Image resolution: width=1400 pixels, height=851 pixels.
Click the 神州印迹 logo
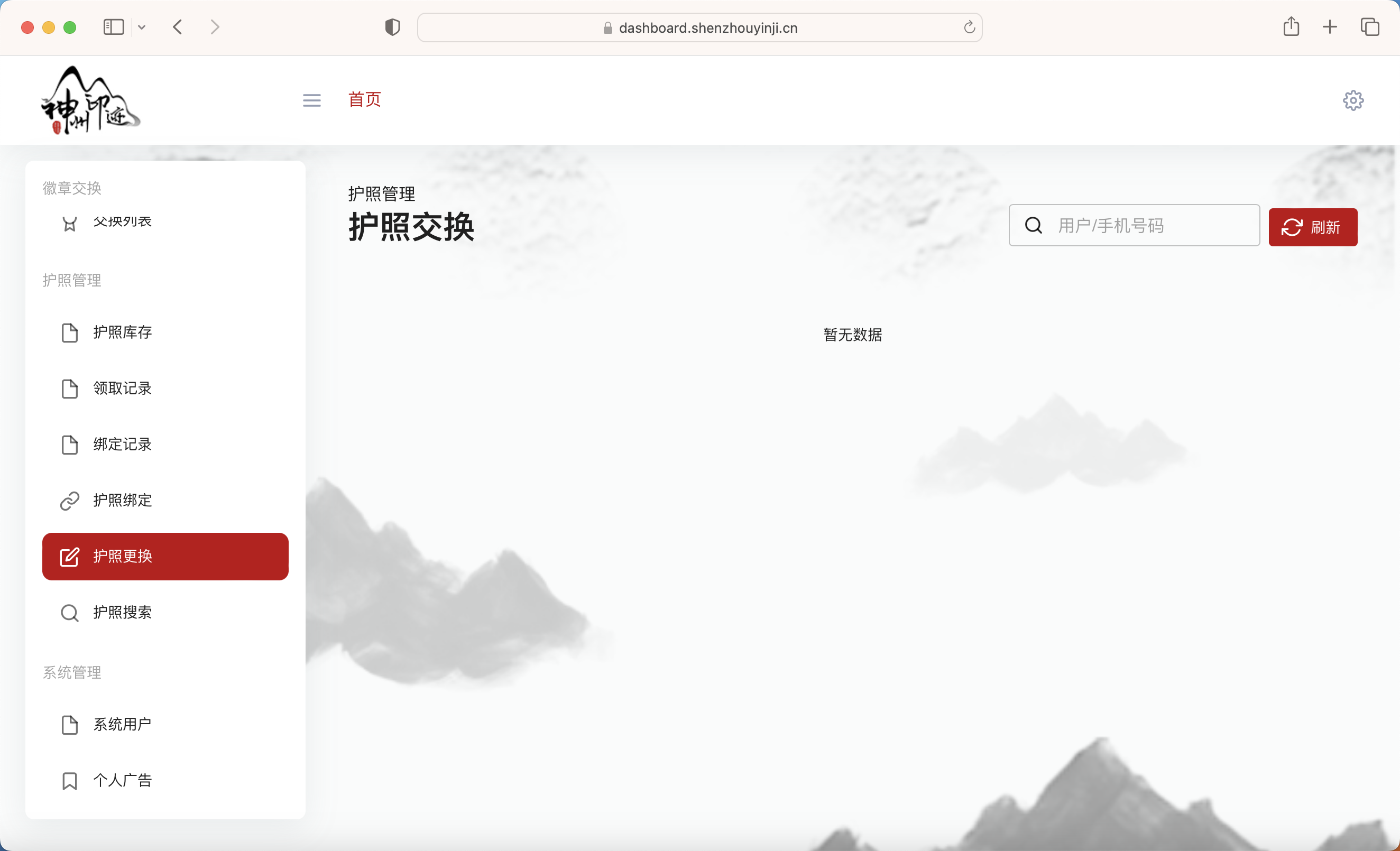click(x=90, y=100)
